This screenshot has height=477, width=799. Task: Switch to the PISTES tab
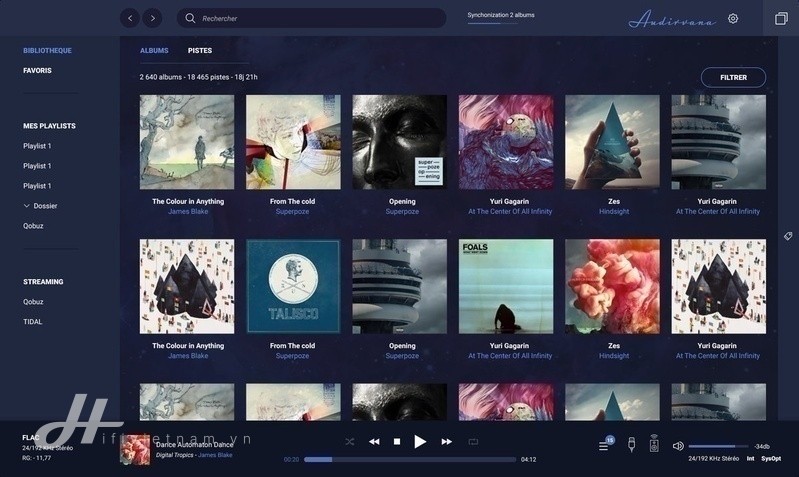200,50
